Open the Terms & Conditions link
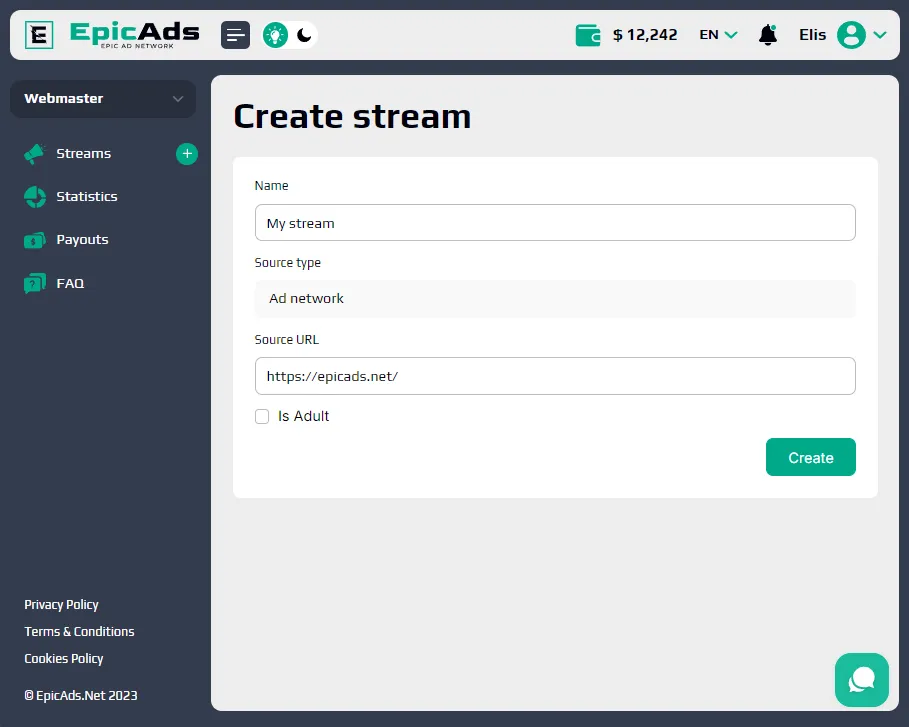Screen dimensions: 909x727 coord(79,631)
